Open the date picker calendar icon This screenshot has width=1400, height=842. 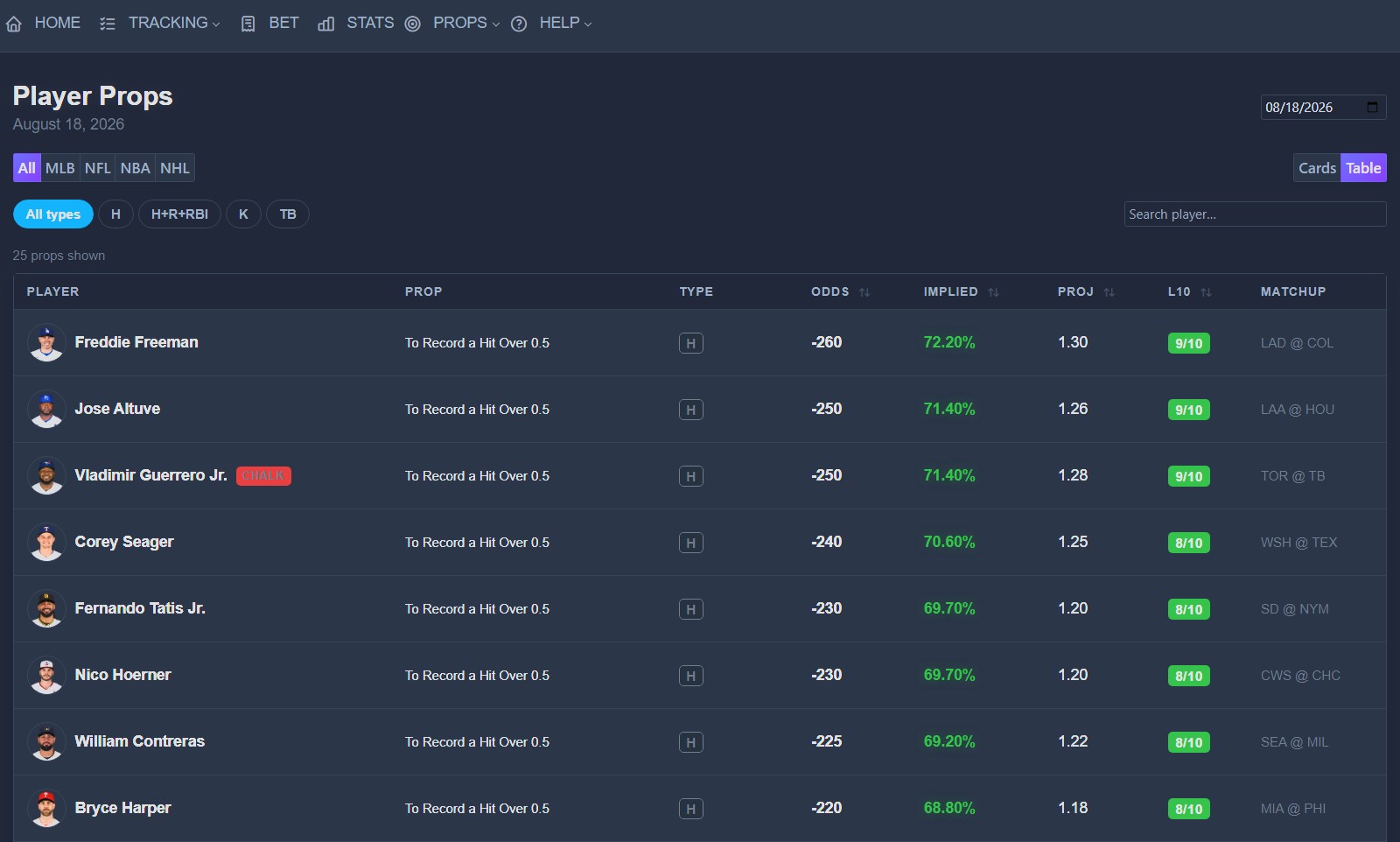coord(1372,107)
